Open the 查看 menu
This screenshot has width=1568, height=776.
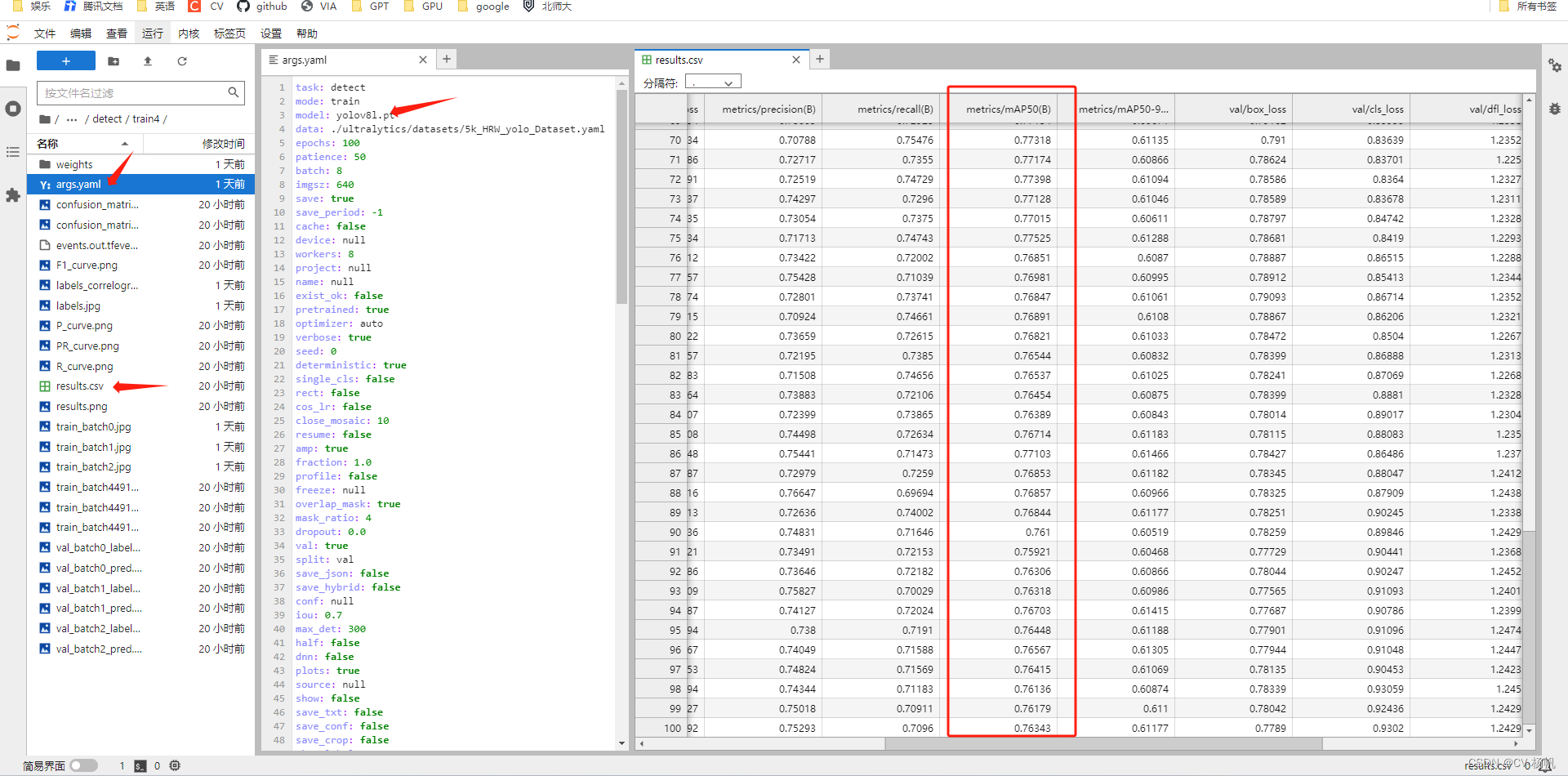(117, 33)
